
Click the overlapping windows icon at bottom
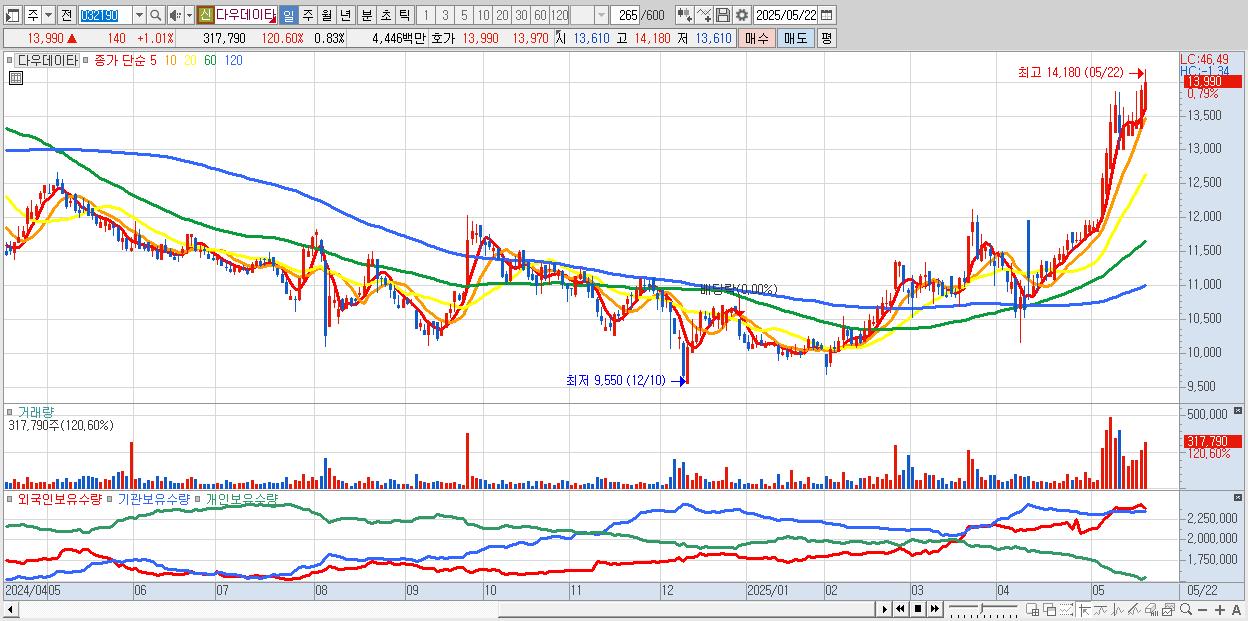[1049, 609]
